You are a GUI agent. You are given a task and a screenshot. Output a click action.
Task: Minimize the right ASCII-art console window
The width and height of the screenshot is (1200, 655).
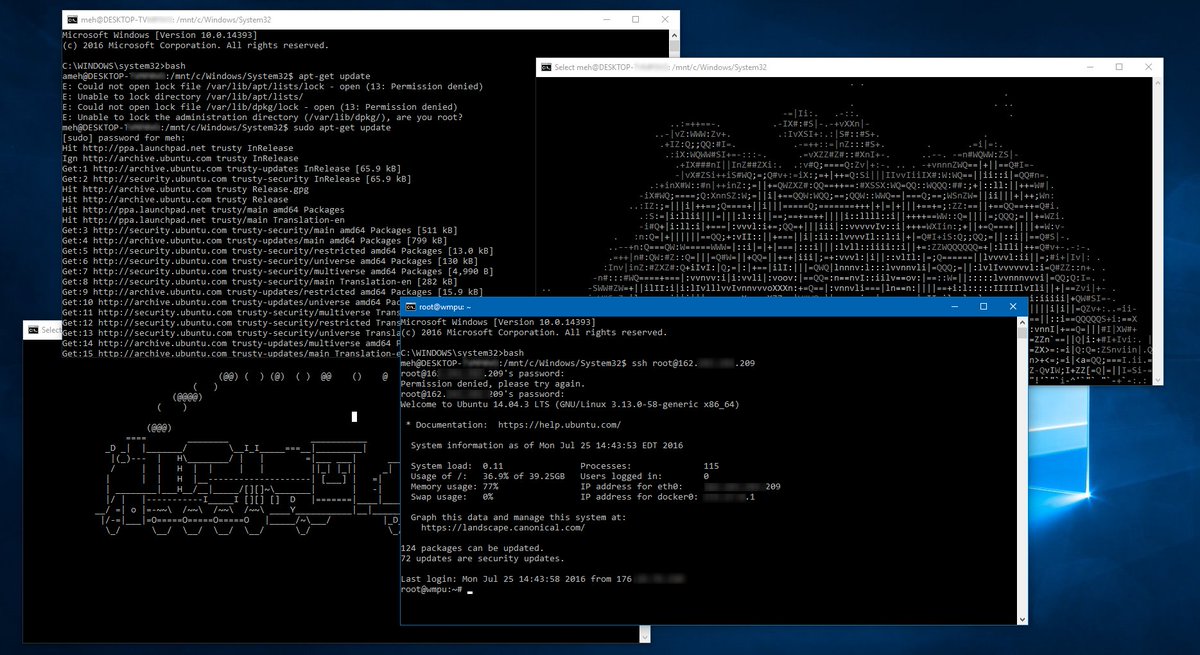coord(1091,66)
